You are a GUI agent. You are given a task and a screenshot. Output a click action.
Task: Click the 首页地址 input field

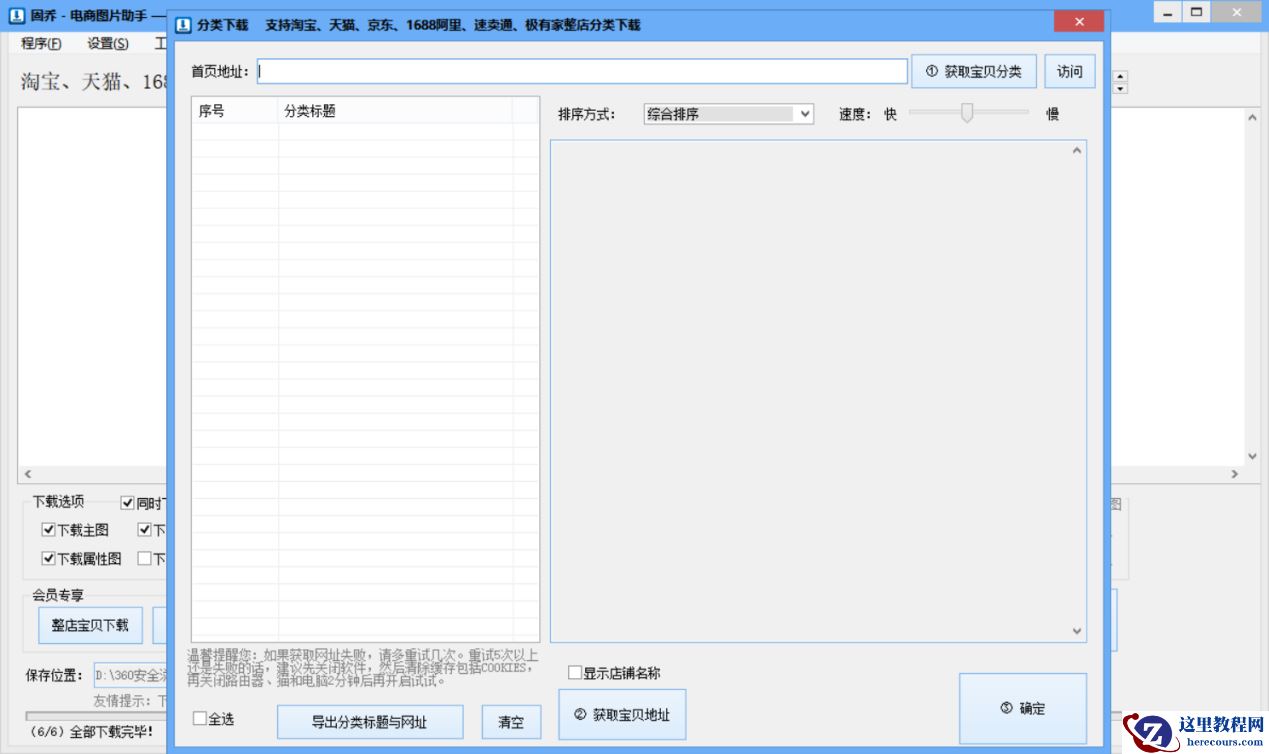(x=582, y=71)
